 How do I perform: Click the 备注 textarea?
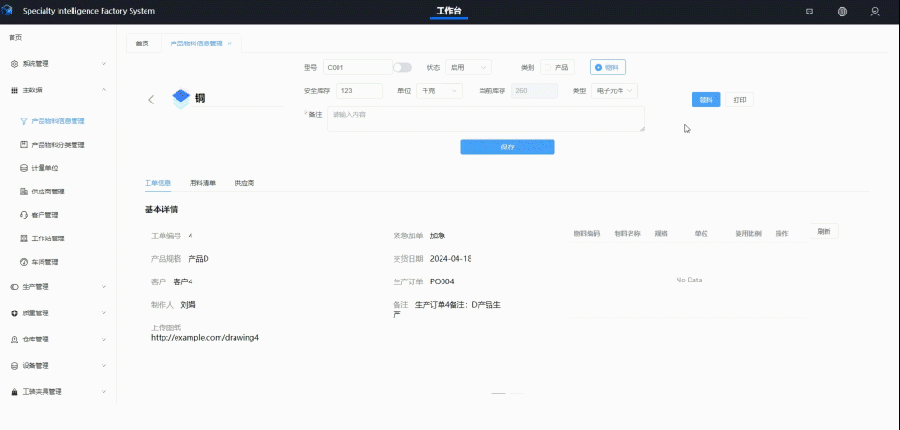[486, 119]
